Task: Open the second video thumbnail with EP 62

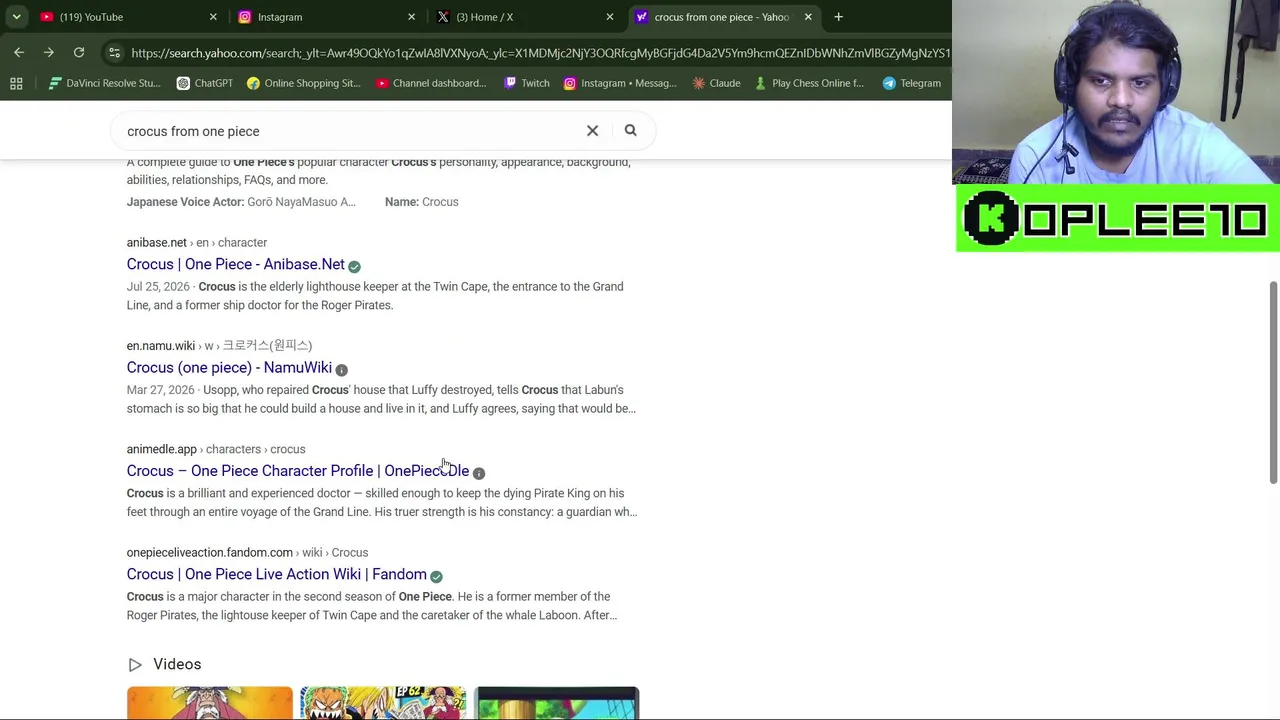Action: click(x=383, y=703)
